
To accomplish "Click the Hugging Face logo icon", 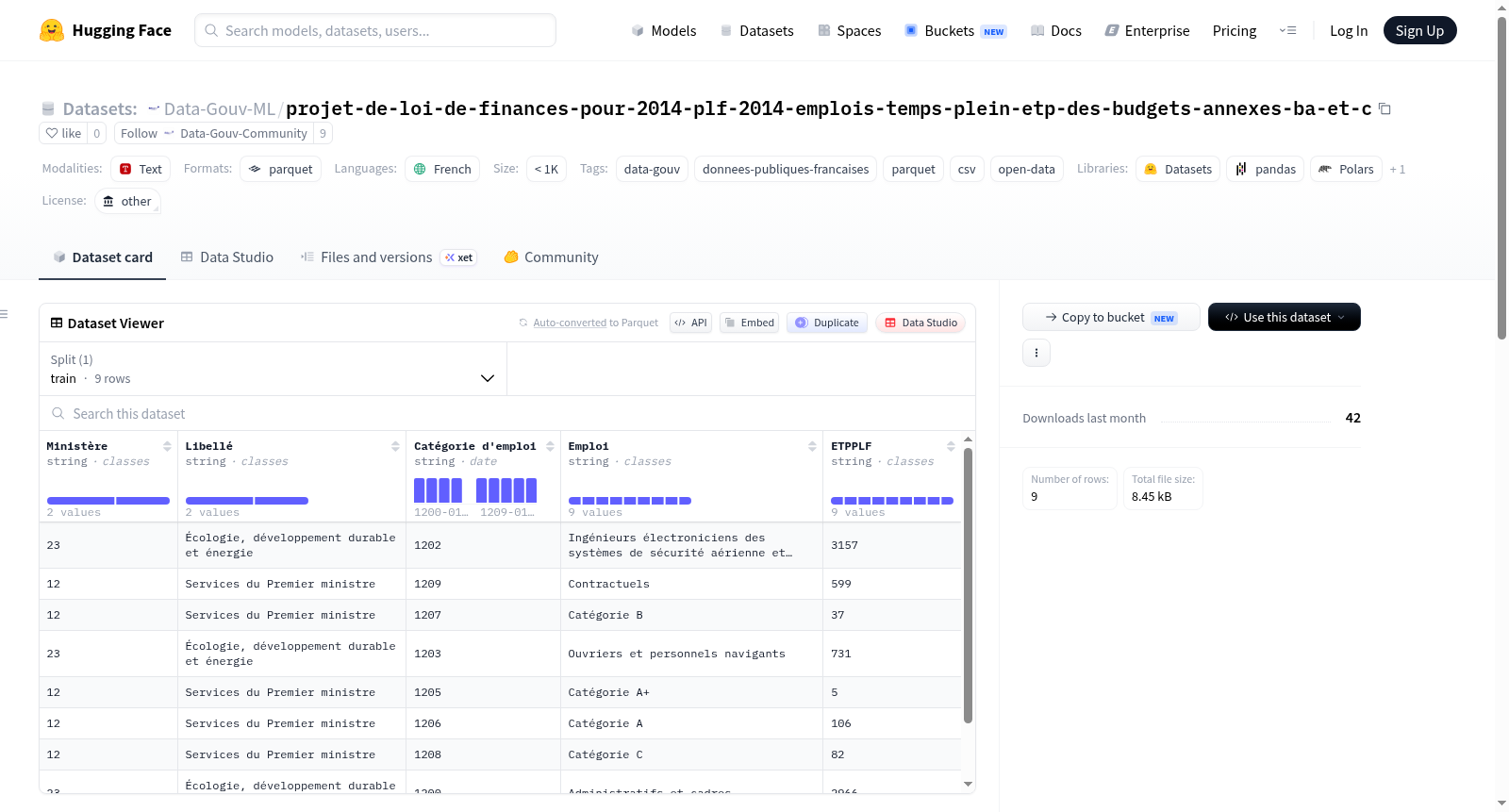I will click(52, 30).
